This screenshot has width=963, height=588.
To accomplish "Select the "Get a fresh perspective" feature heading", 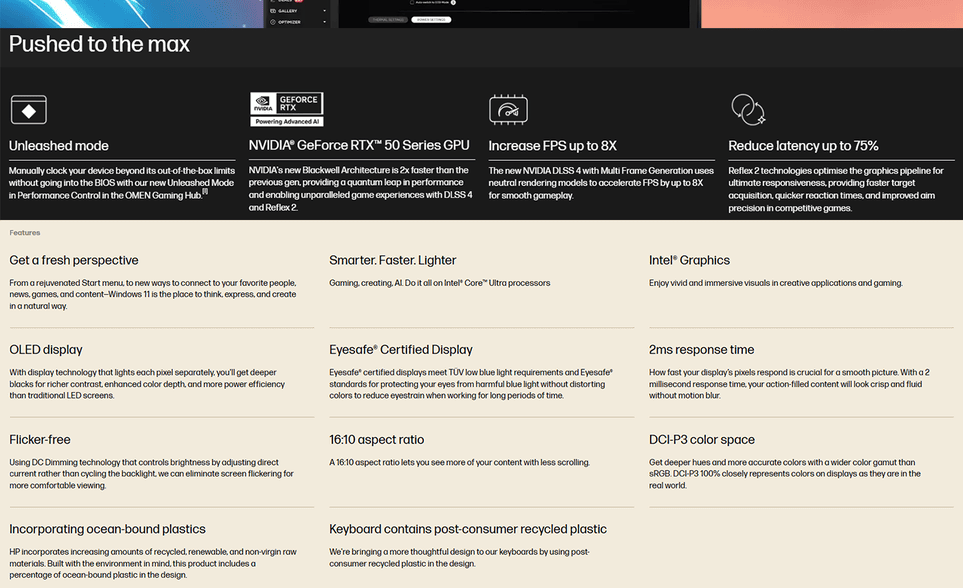I will point(74,260).
